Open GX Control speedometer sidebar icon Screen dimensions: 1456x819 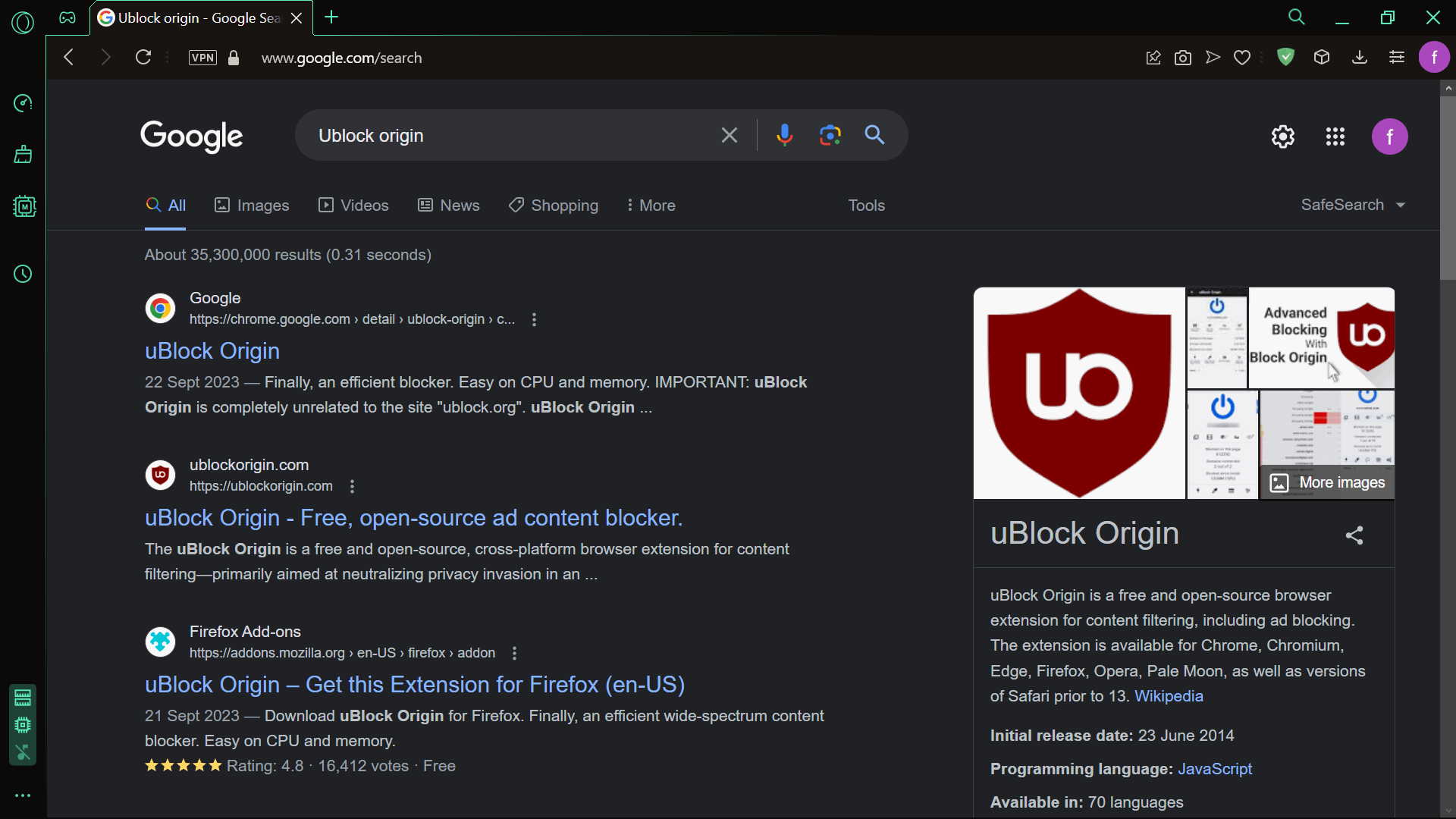[24, 103]
